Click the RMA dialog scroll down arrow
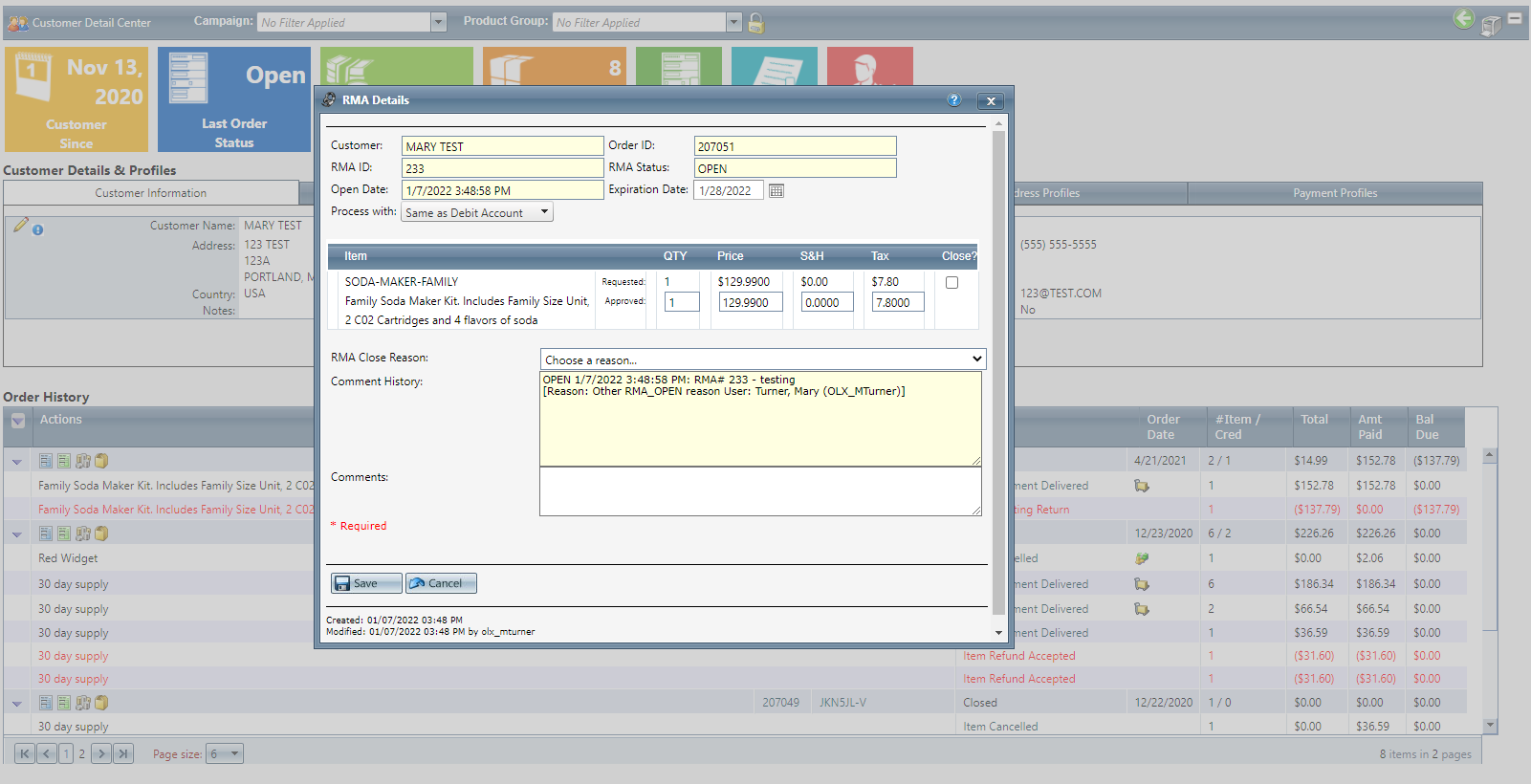Screen dimensions: 1531x784 (998, 632)
